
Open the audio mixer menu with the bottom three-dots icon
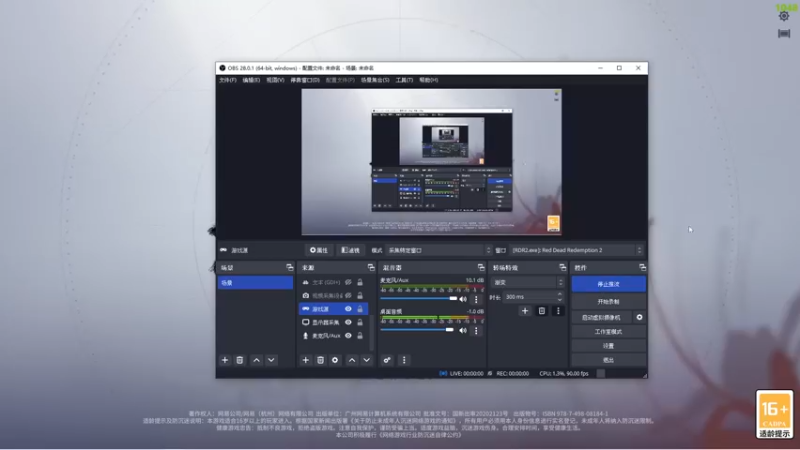(404, 360)
